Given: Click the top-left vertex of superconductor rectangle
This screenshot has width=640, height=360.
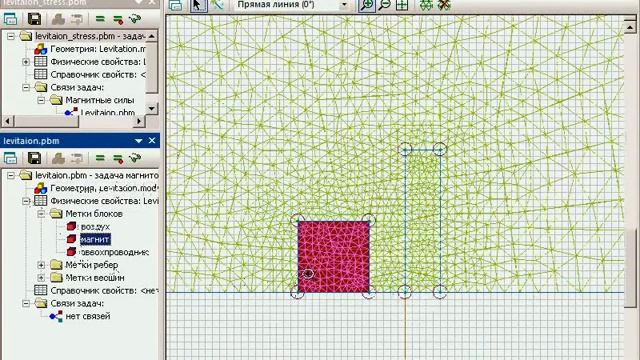Looking at the screenshot, I should [x=405, y=150].
